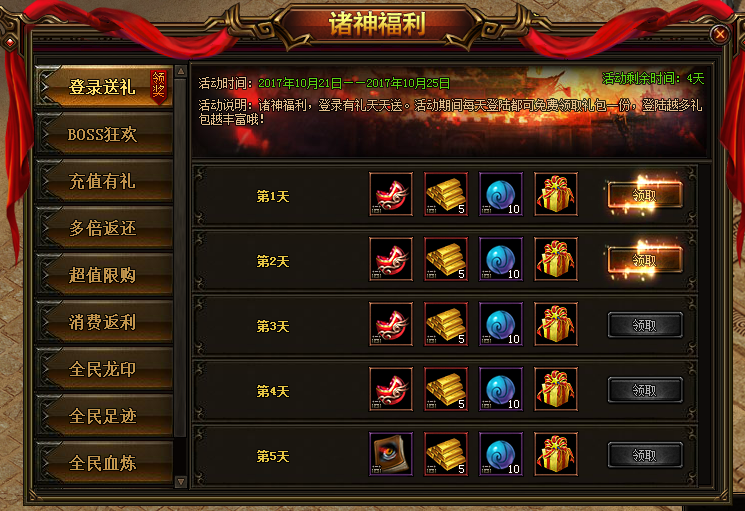Click the red mask item for Day 3
This screenshot has height=511, width=745.
(391, 324)
